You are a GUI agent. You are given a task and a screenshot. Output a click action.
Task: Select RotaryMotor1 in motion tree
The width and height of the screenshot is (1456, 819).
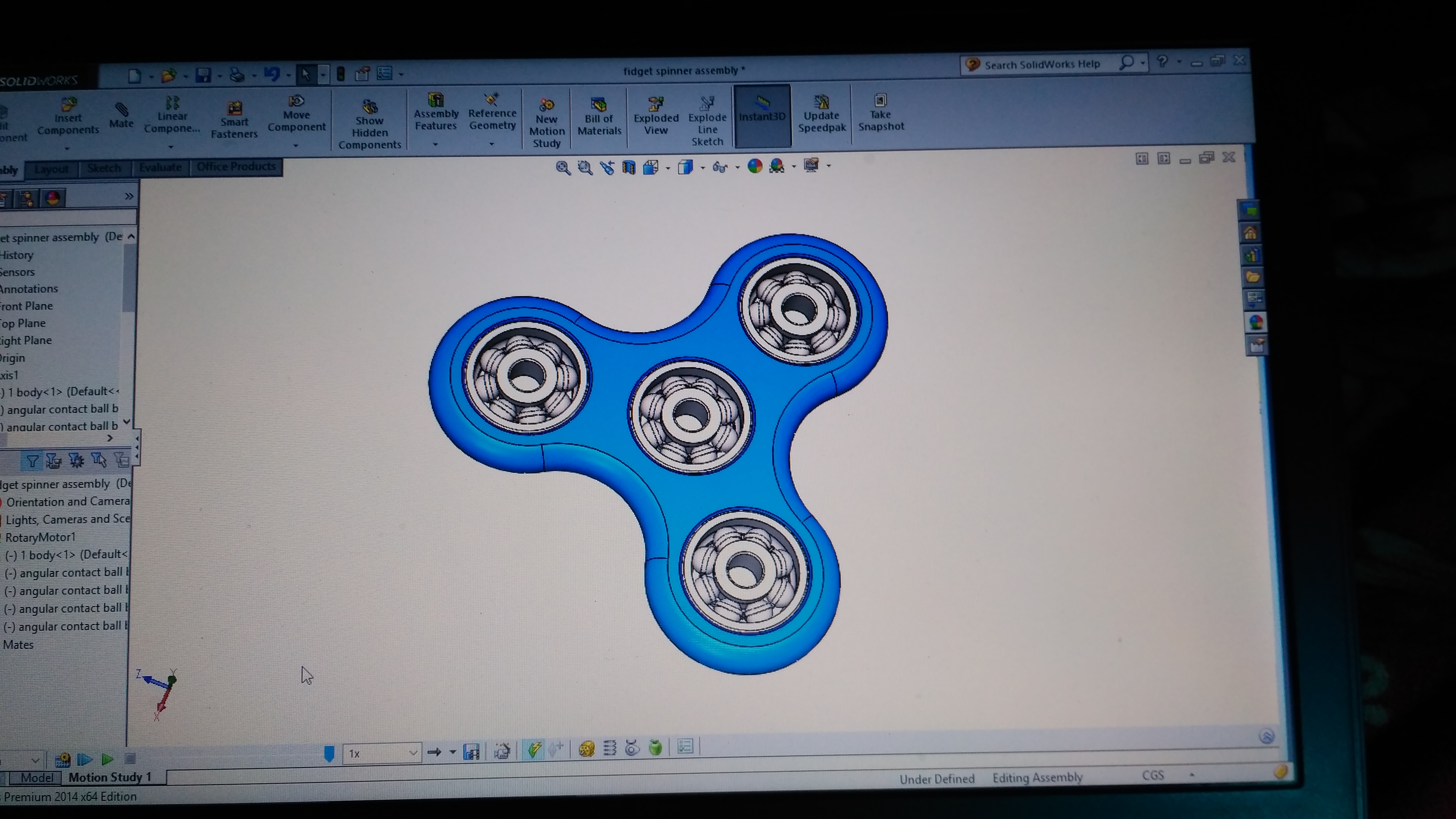pyautogui.click(x=40, y=537)
